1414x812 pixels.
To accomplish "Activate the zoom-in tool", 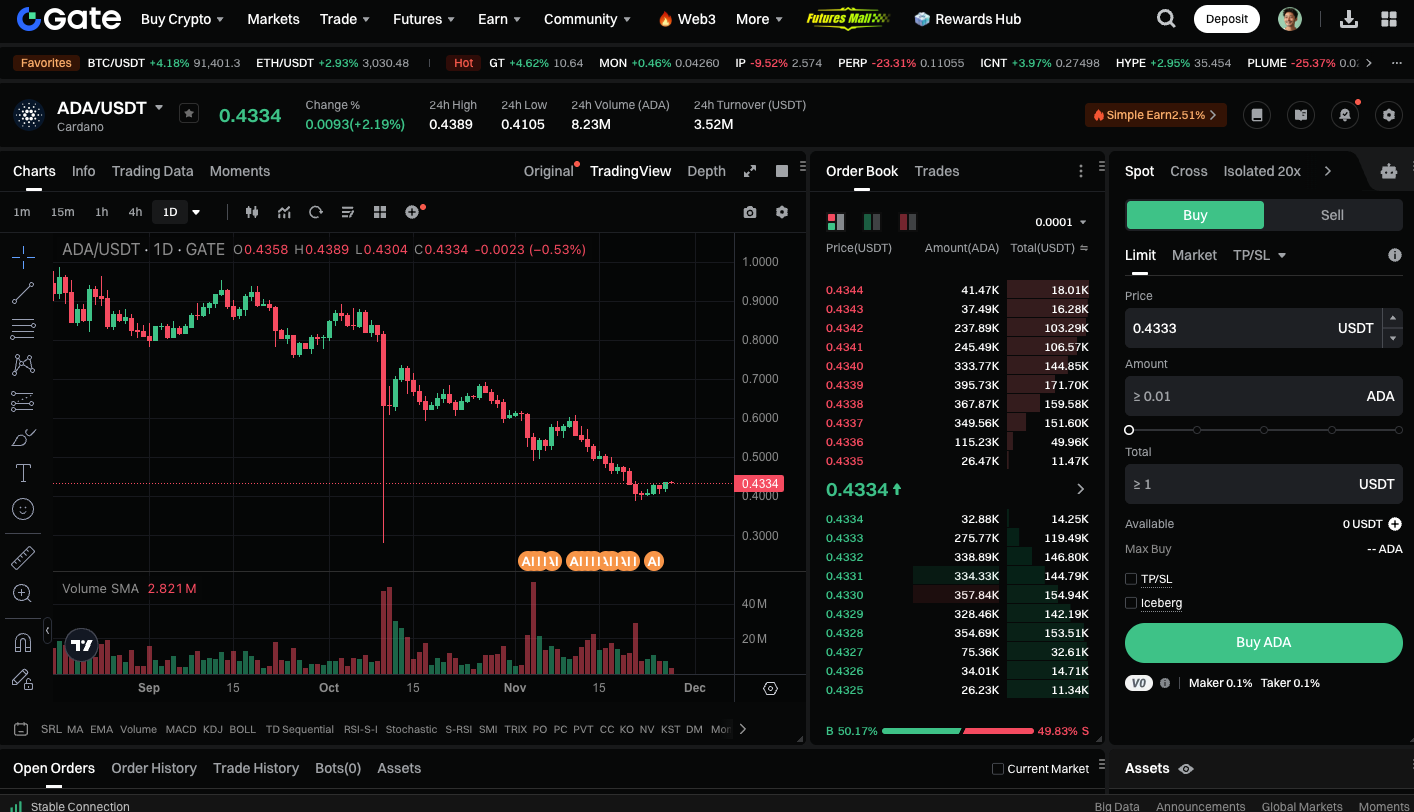I will 23,593.
